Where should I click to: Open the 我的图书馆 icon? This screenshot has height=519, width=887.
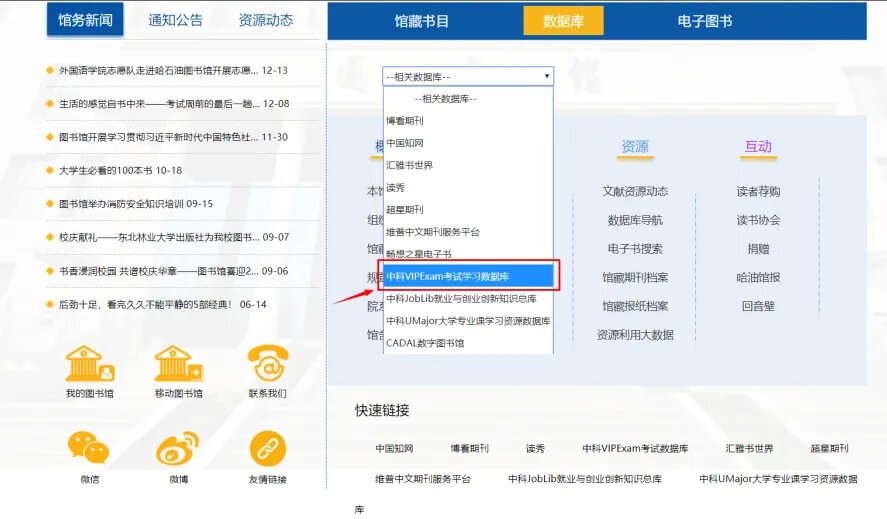tap(90, 364)
